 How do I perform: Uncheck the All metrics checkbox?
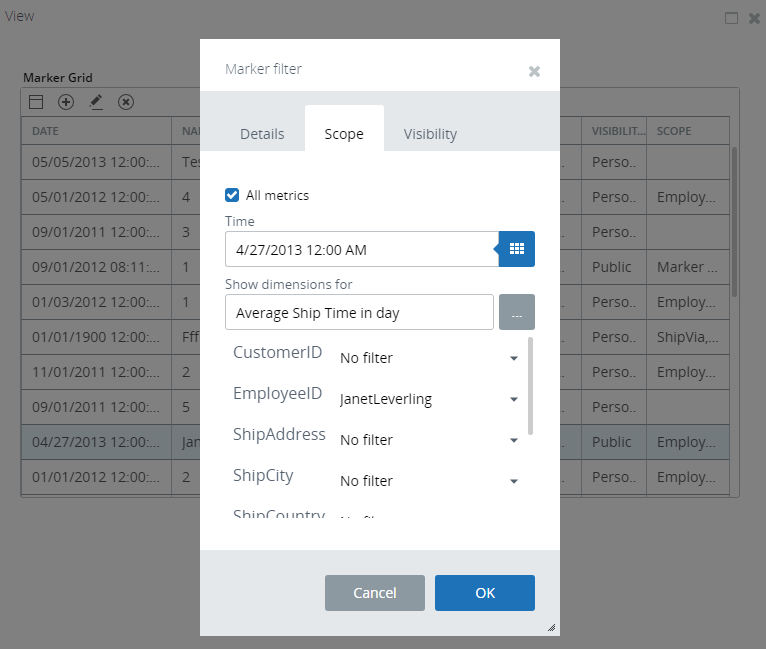click(x=232, y=195)
